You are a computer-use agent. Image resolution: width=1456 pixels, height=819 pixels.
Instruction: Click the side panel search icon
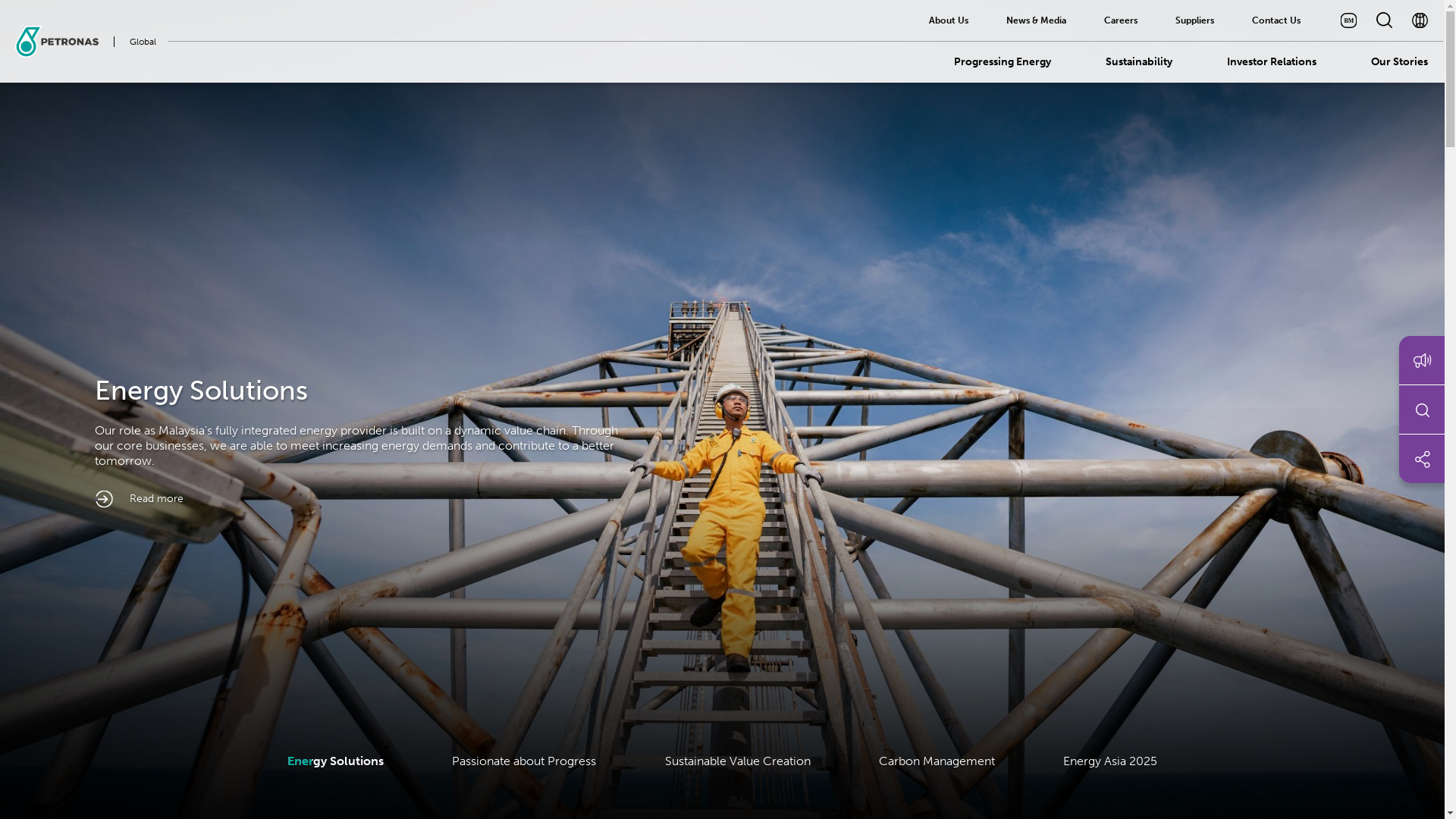pos(1422,410)
